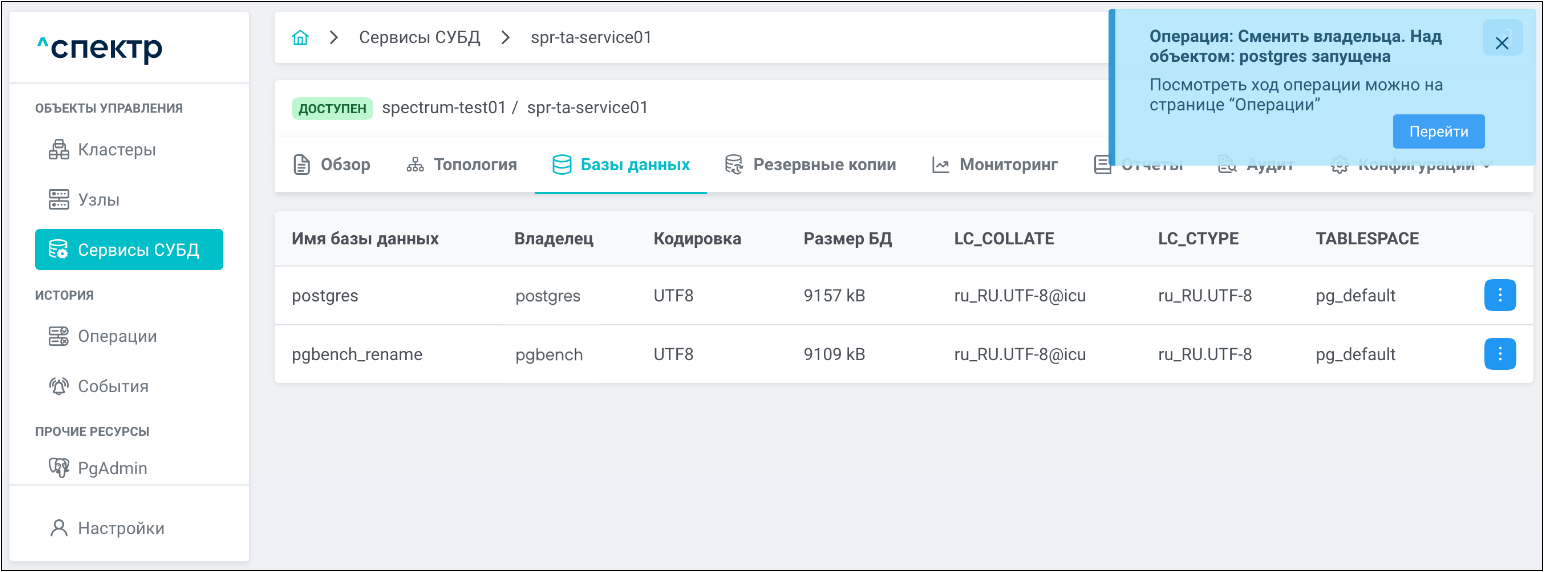Switch to the Топология tab
The width and height of the screenshot is (1544, 572).
(462, 165)
